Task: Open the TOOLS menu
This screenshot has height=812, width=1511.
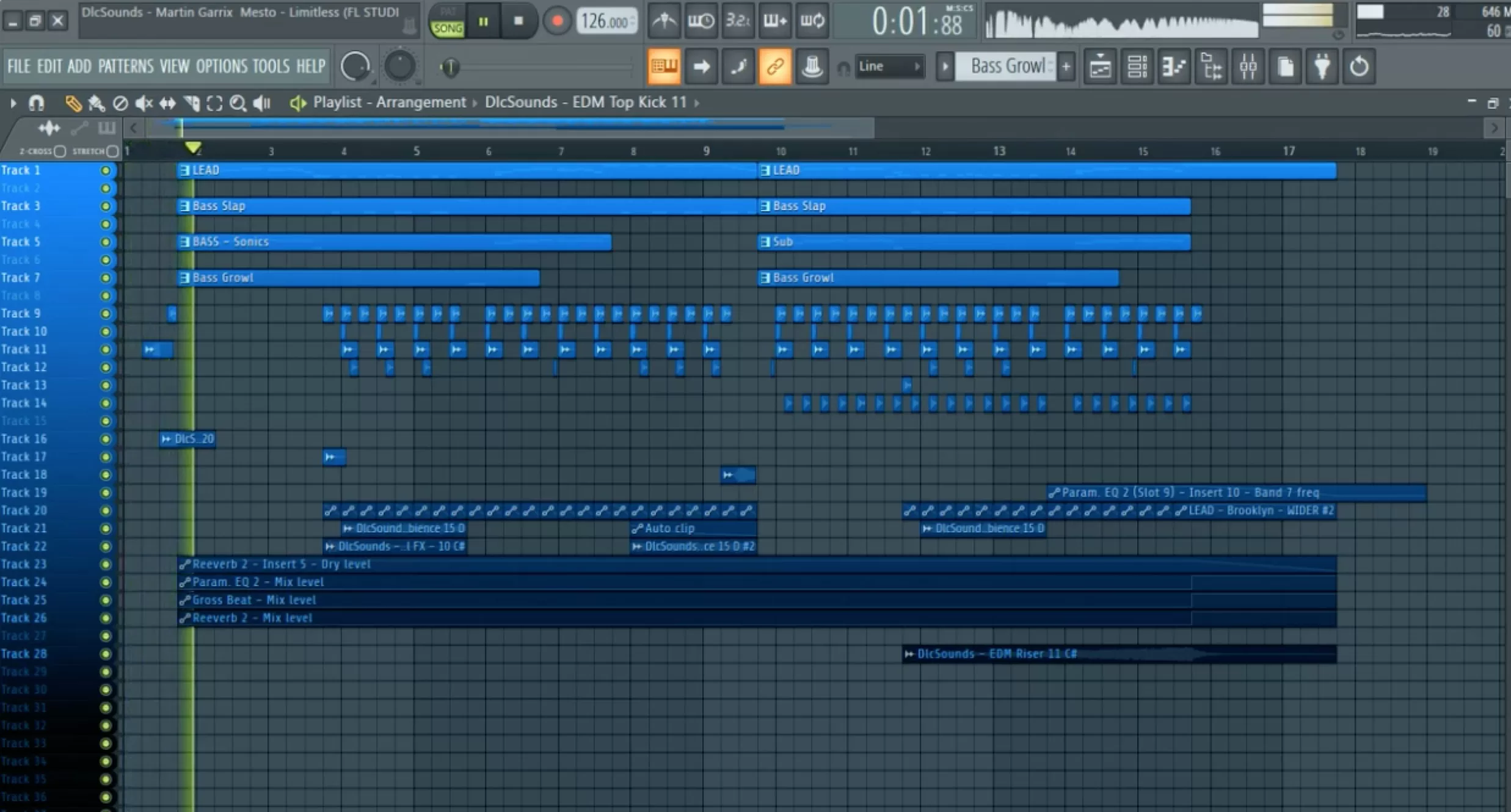Action: pyautogui.click(x=271, y=66)
